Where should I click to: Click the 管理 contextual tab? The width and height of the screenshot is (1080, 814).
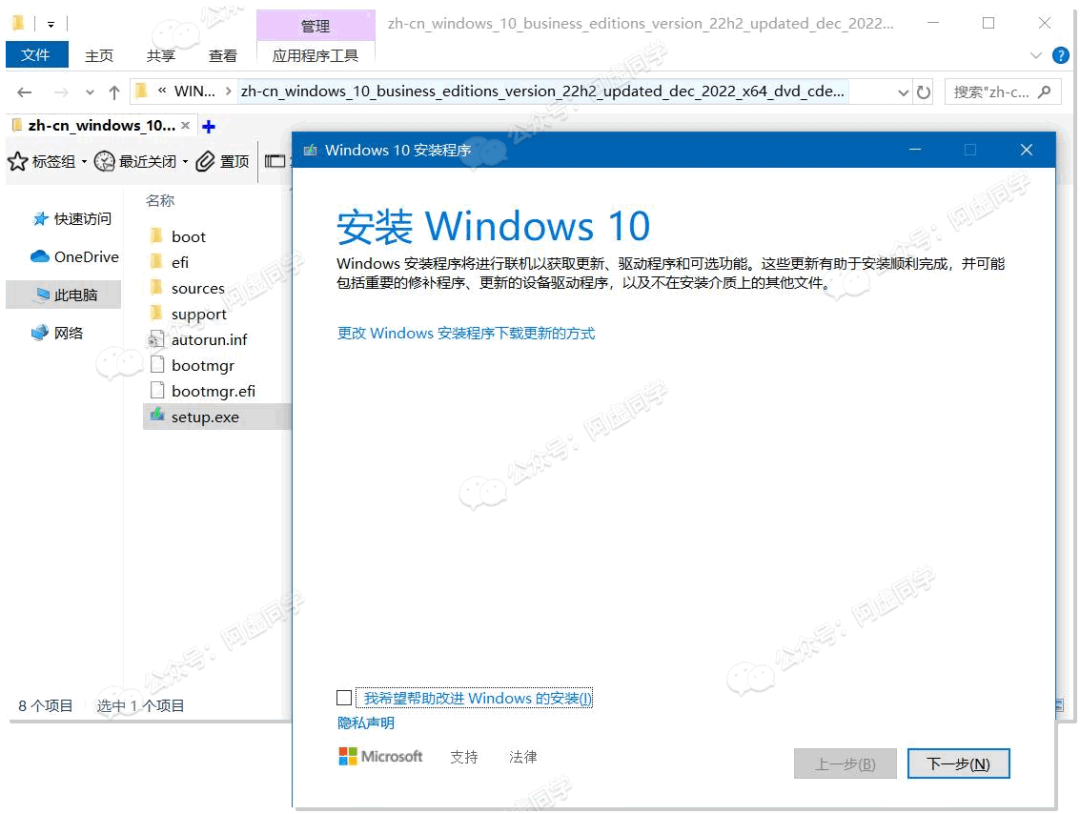click(315, 25)
